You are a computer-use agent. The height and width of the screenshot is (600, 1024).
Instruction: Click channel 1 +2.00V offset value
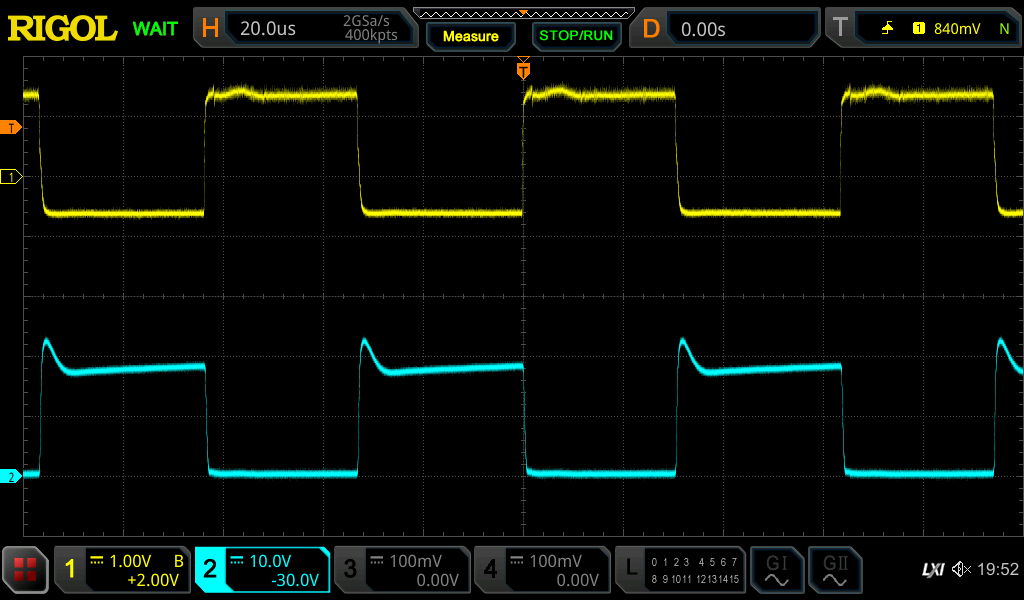pos(153,580)
